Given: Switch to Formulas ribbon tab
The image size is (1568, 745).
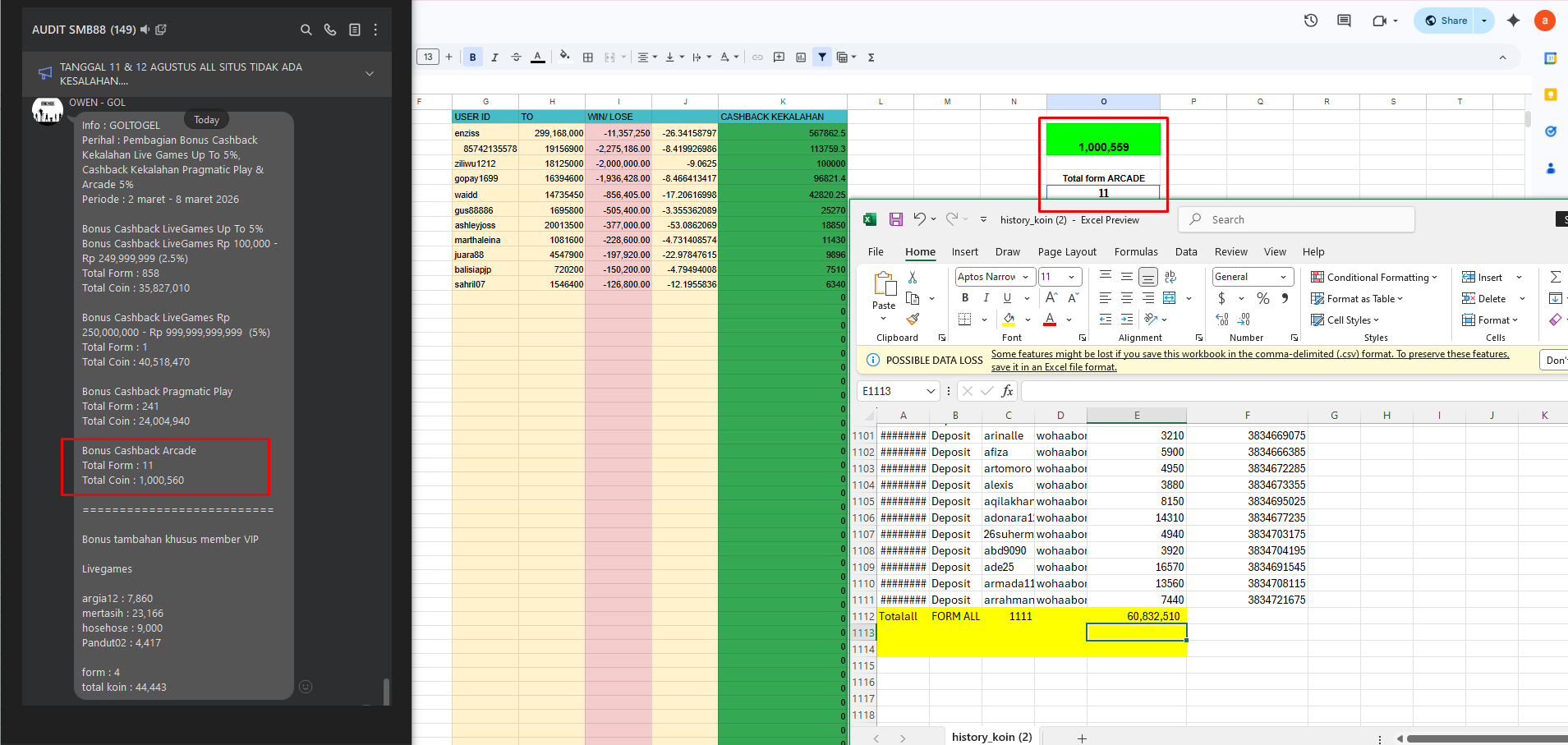Looking at the screenshot, I should pos(1136,251).
